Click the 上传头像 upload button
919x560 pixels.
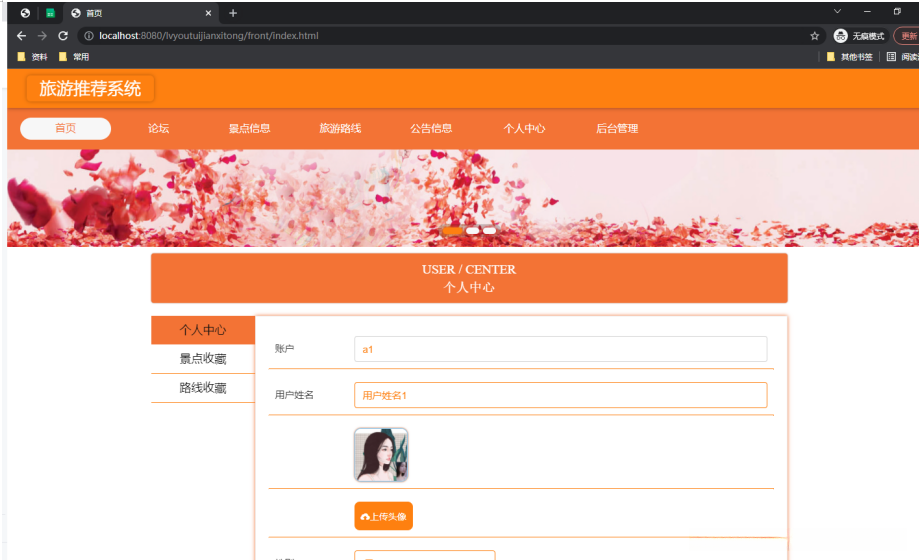(x=383, y=516)
